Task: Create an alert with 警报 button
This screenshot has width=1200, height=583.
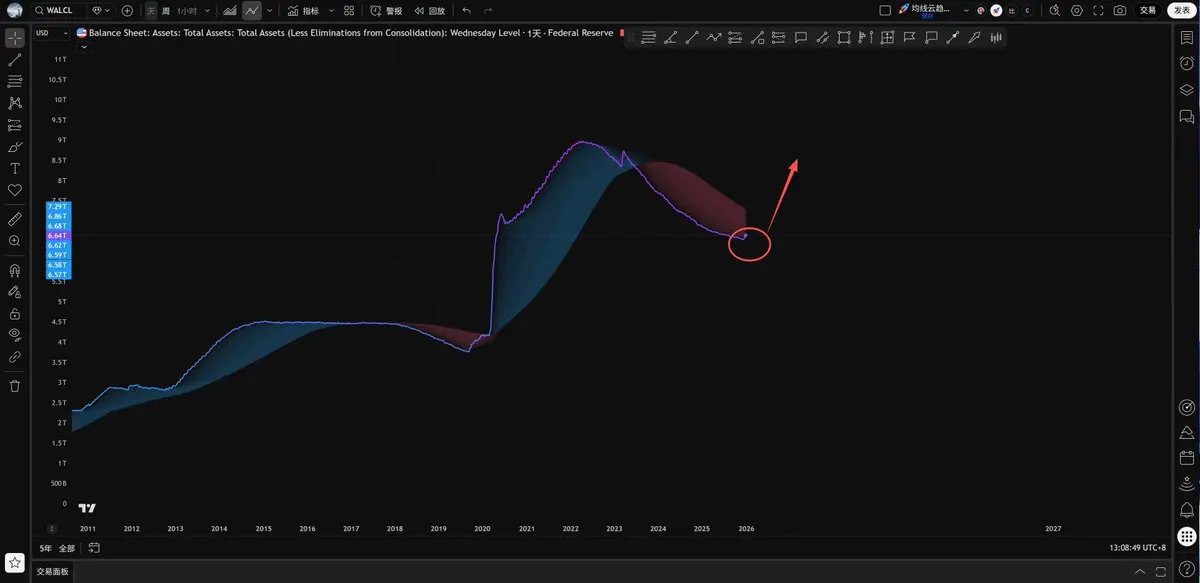Action: (386, 10)
